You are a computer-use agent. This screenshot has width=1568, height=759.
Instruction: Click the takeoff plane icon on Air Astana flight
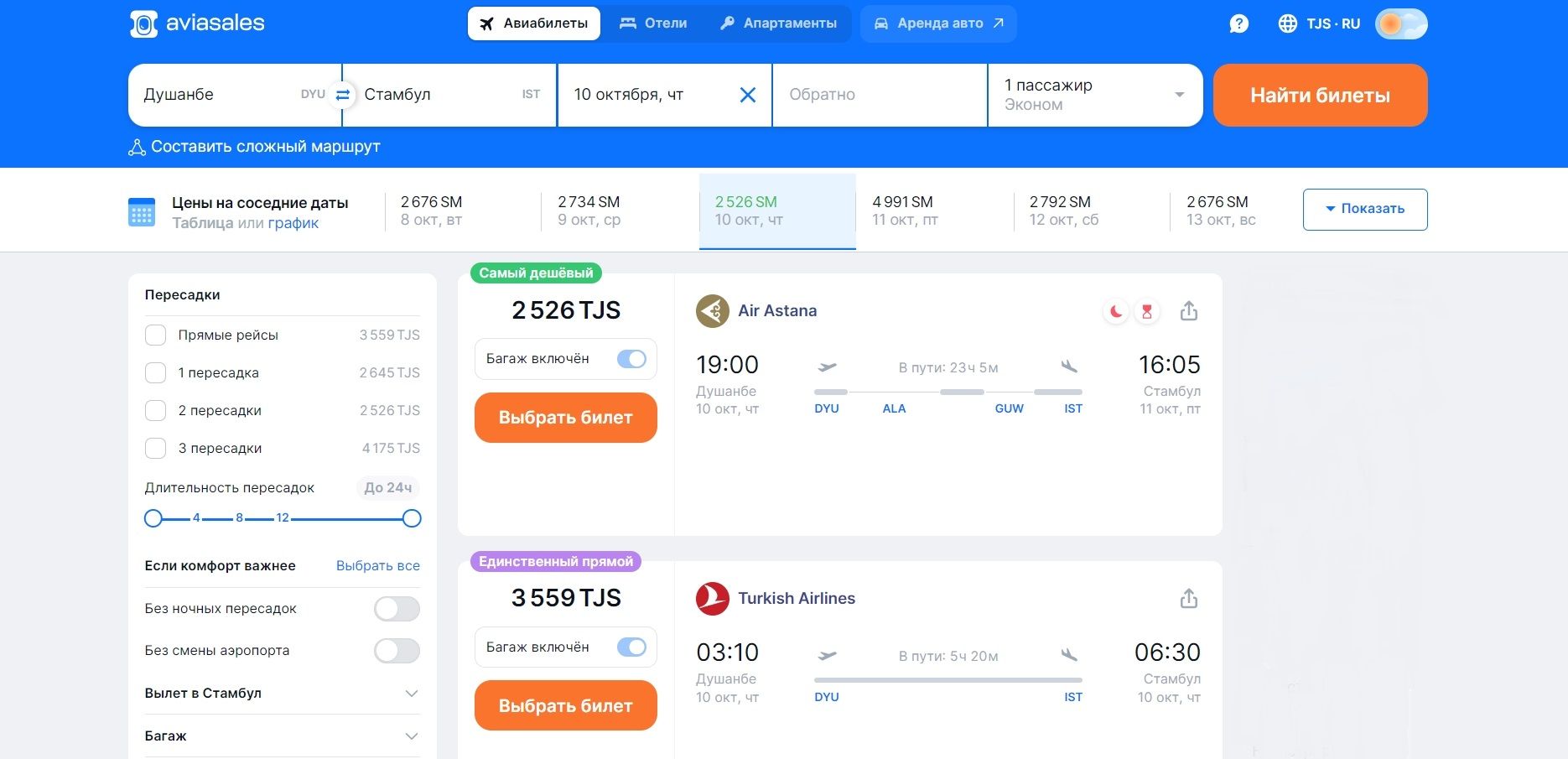[x=827, y=367]
